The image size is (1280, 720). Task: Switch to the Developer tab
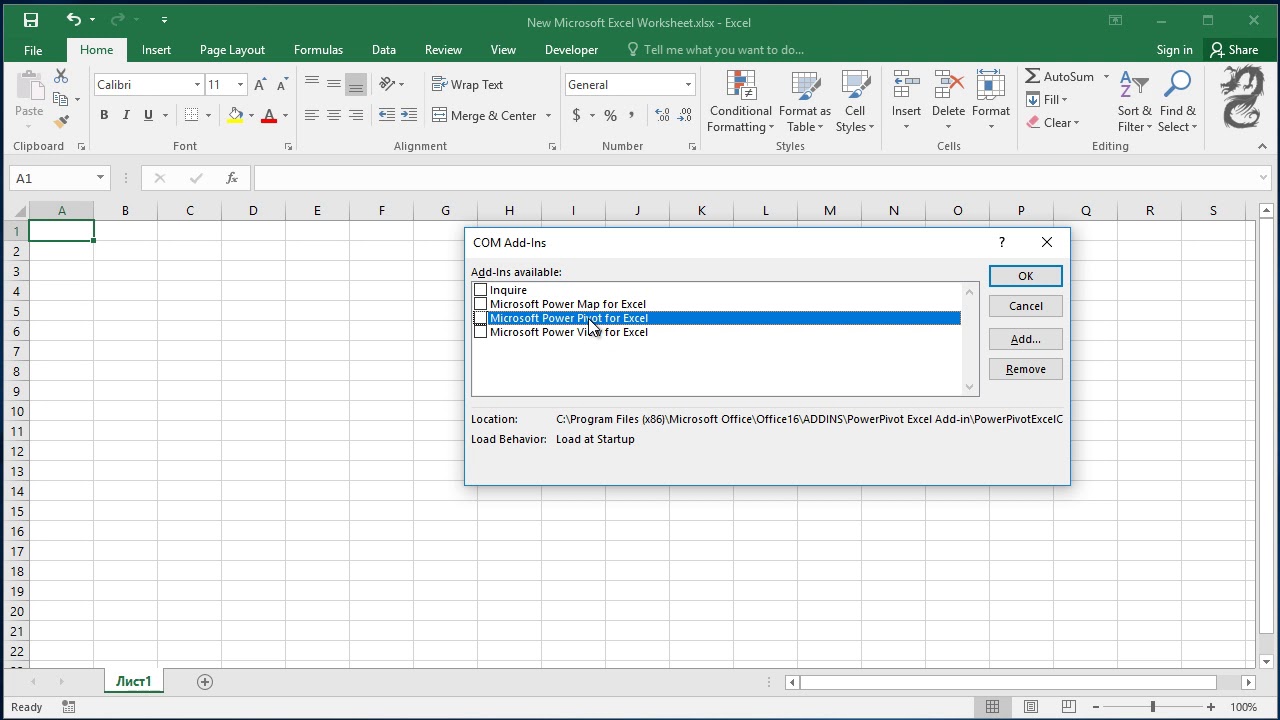point(571,50)
